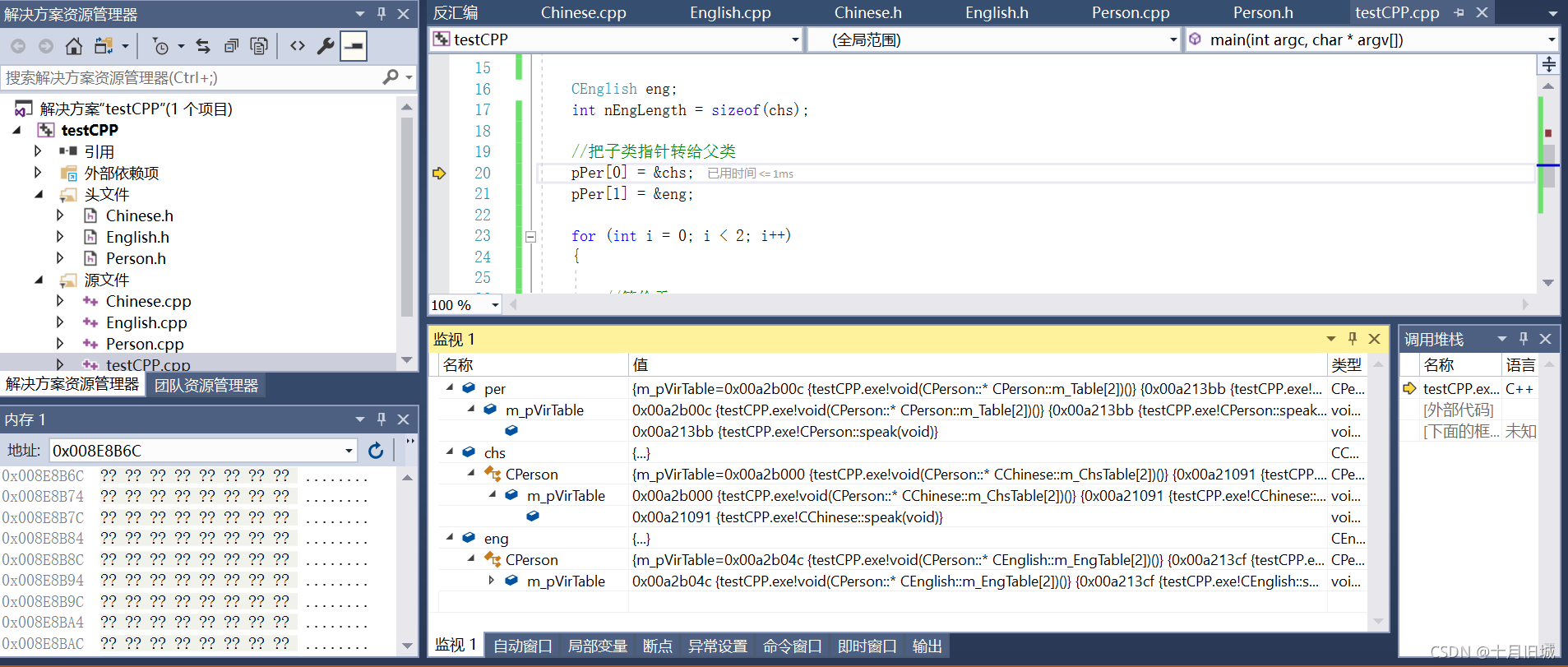Switch between solutions and folder views icon
This screenshot has height=667, width=1568.
coord(104,46)
